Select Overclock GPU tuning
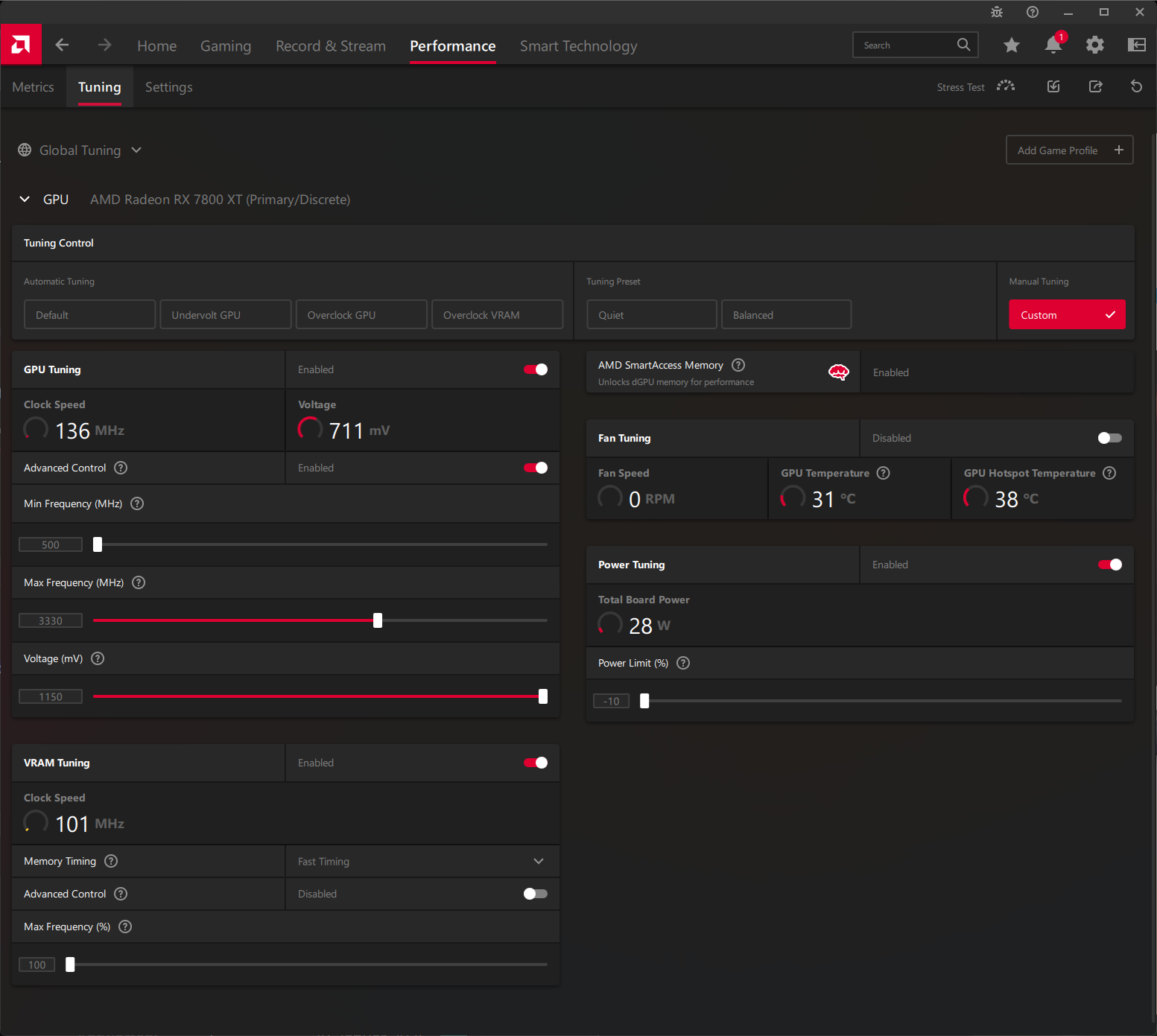The width and height of the screenshot is (1157, 1036). click(362, 314)
